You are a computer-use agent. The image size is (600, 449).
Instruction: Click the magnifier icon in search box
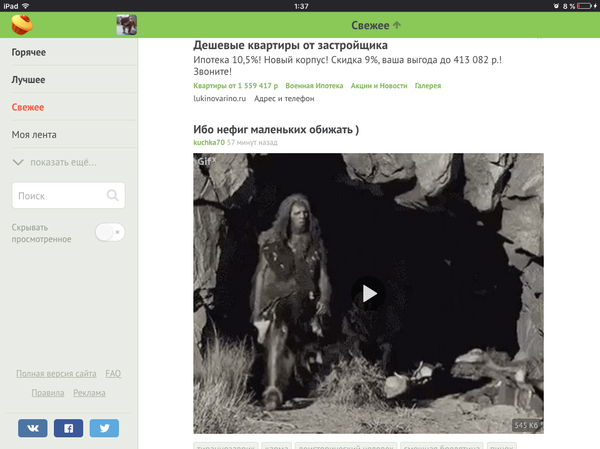point(112,195)
